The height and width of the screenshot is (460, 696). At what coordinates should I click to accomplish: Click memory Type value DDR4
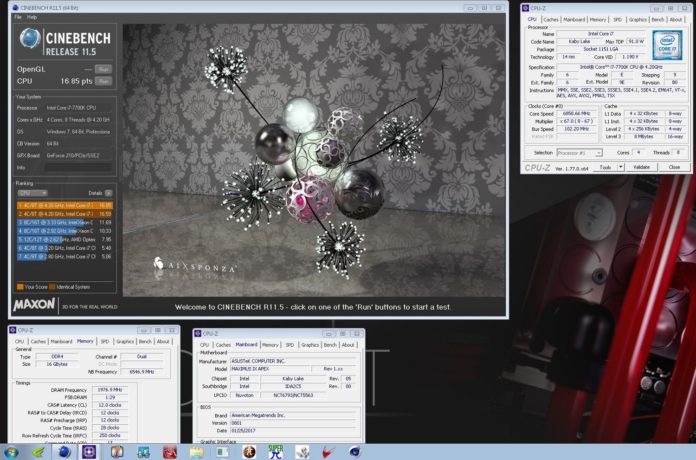tap(57, 357)
